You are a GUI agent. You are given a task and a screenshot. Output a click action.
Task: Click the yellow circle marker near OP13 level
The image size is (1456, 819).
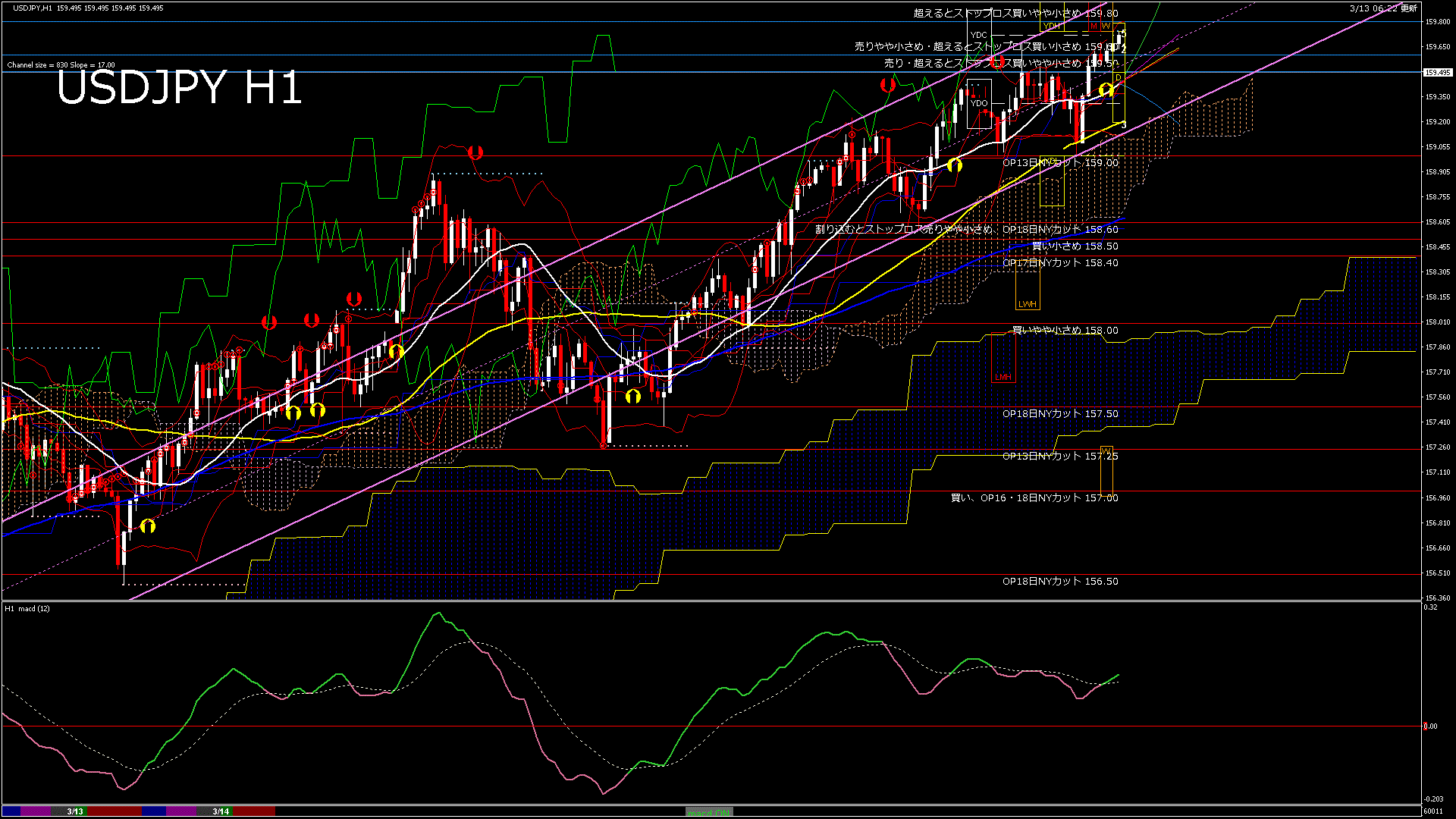coord(955,164)
